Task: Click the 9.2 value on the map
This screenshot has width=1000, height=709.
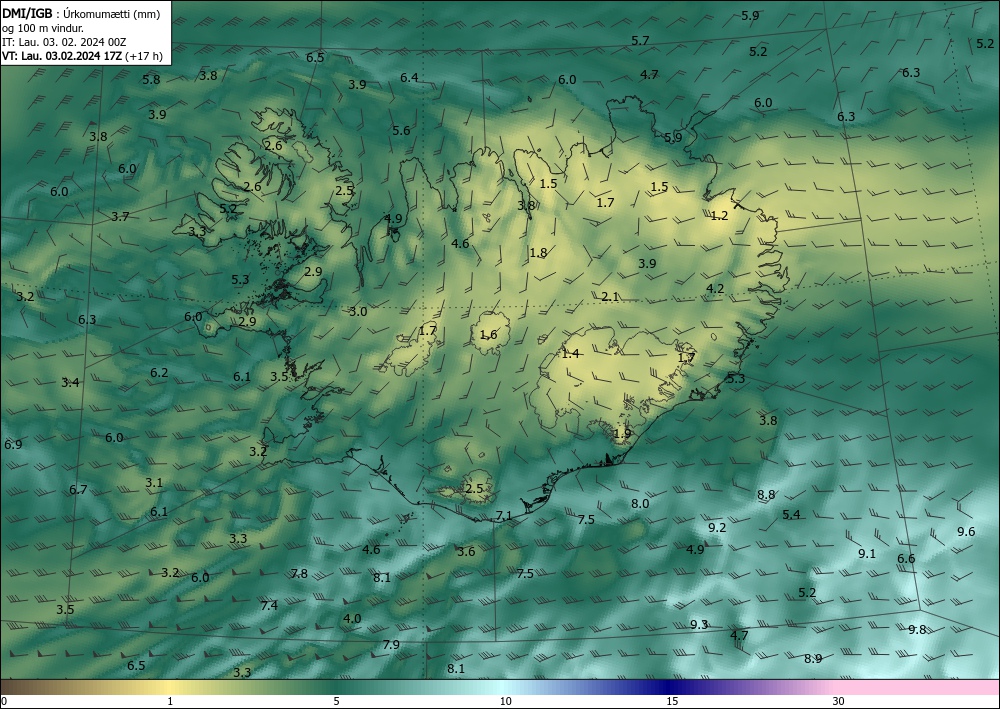Action: pyautogui.click(x=717, y=527)
